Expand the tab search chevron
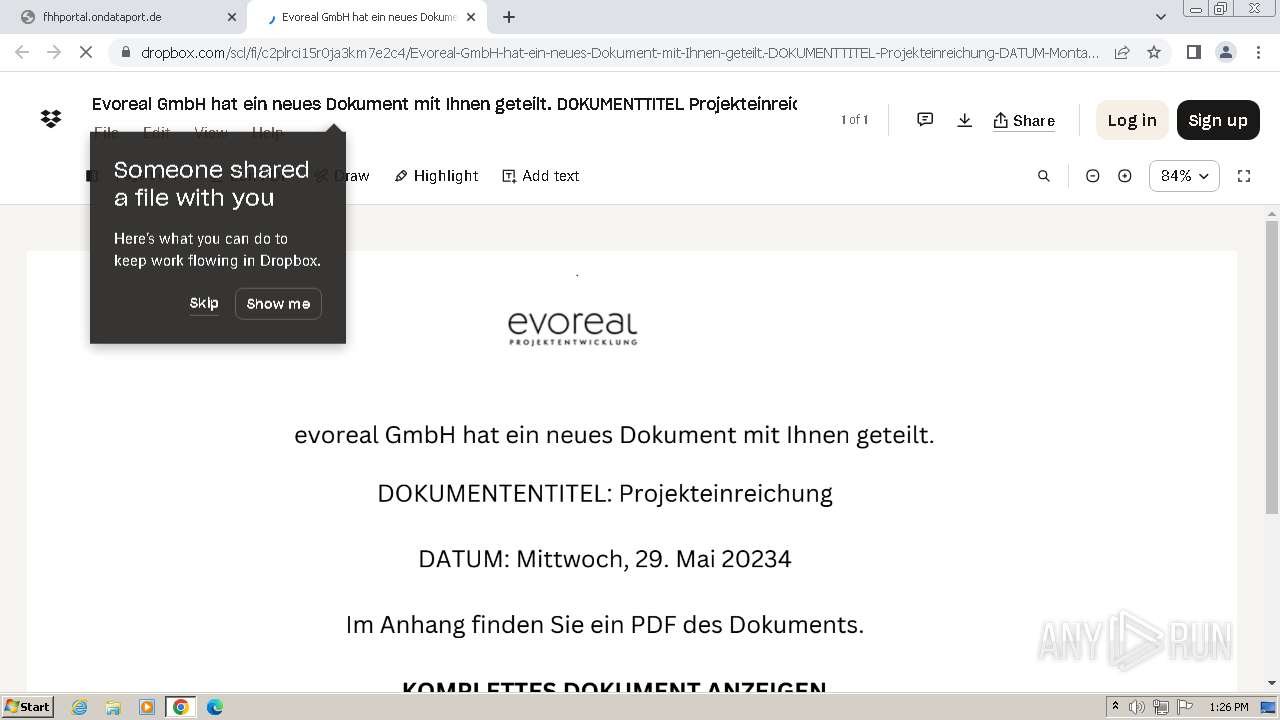The image size is (1280, 720). pyautogui.click(x=1161, y=17)
